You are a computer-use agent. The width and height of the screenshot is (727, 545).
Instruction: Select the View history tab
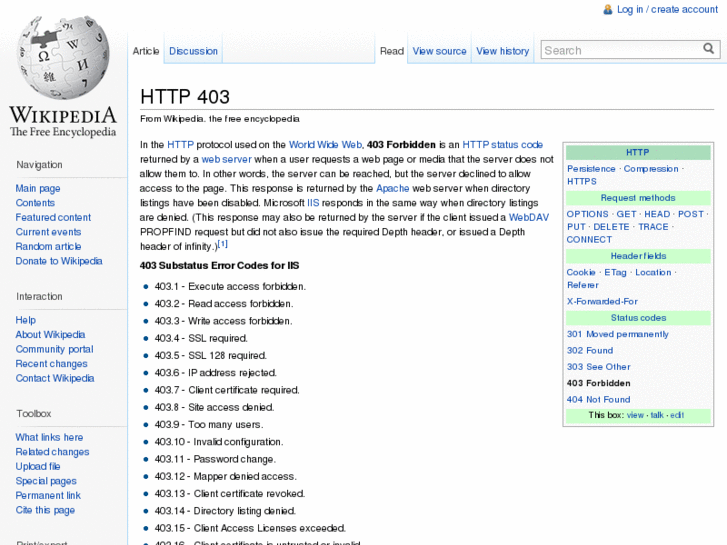click(502, 51)
